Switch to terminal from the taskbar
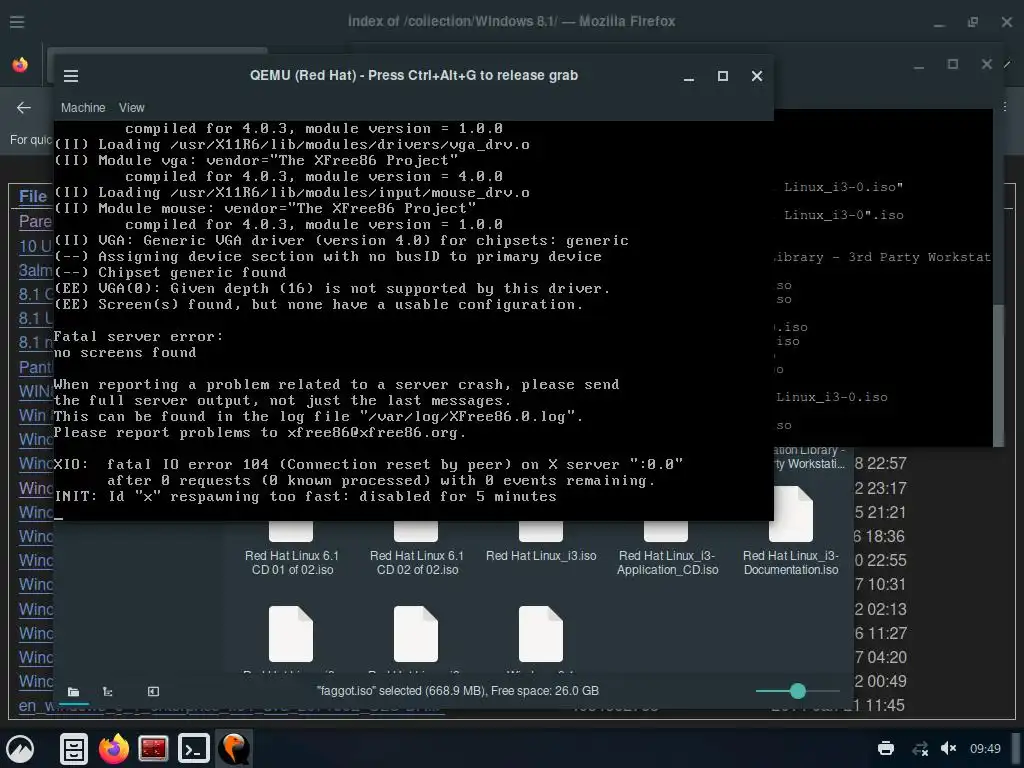The image size is (1024, 768). 194,748
